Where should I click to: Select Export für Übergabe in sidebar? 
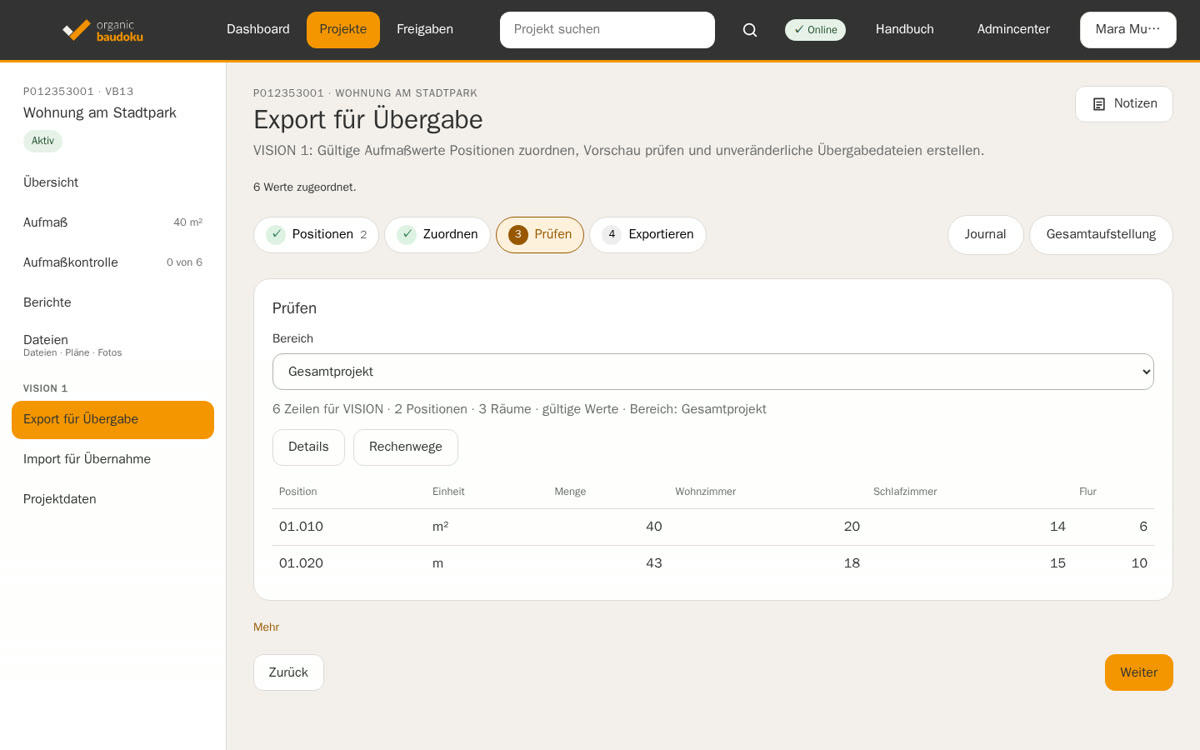pyautogui.click(x=113, y=420)
